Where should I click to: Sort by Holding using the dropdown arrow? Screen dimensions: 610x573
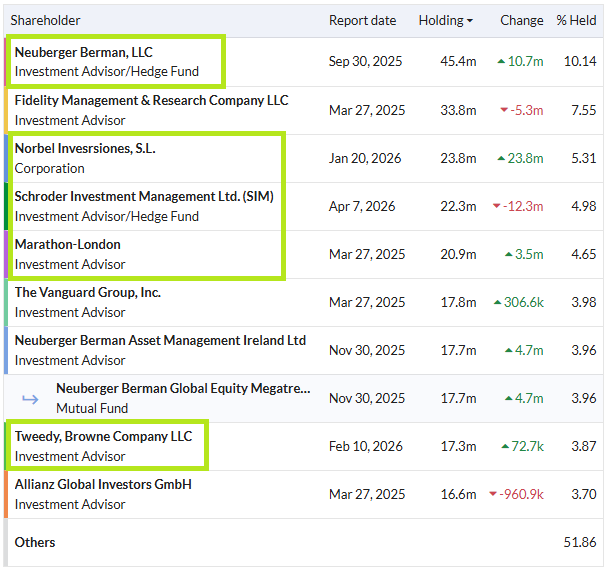(470, 21)
